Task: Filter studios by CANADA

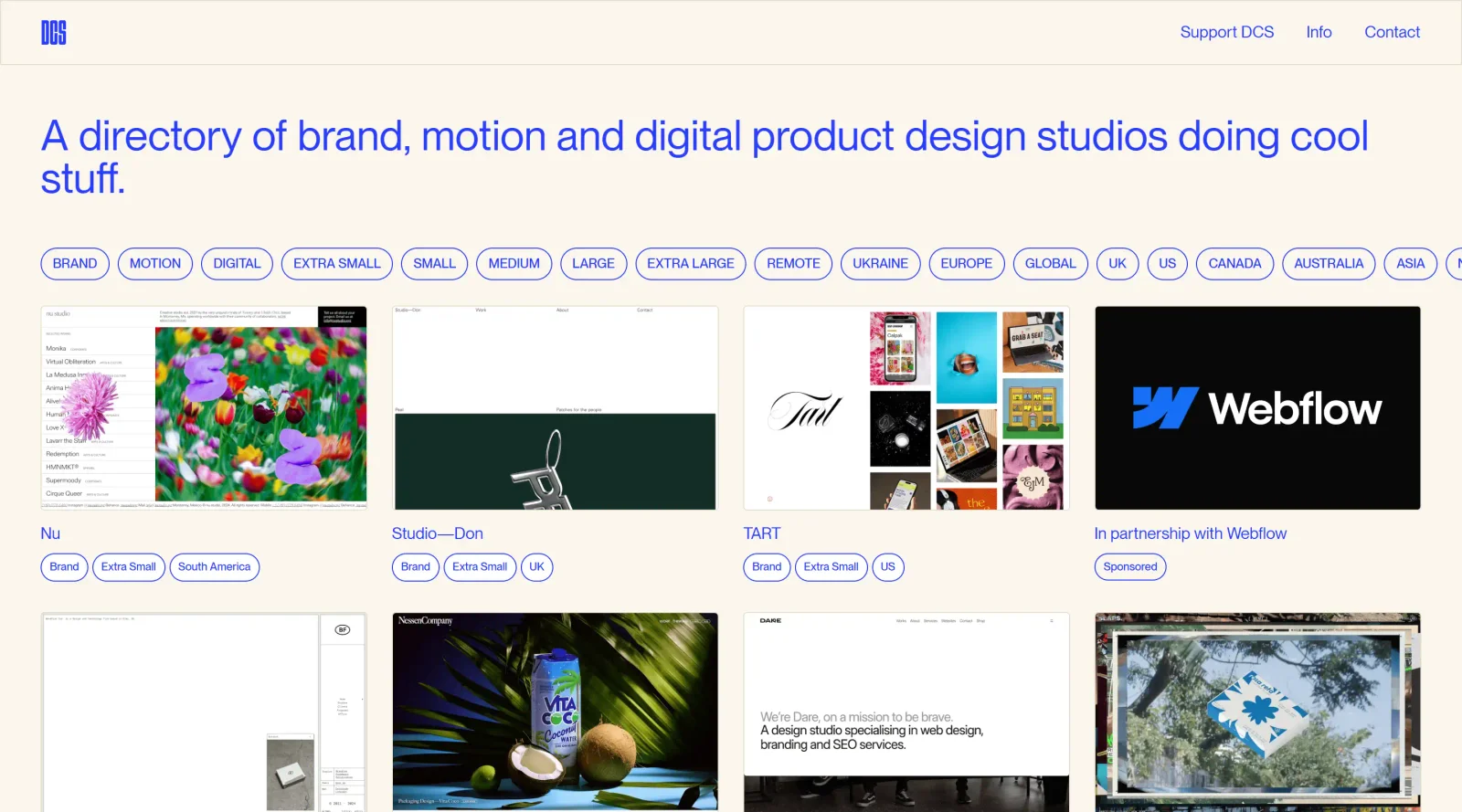Action: (x=1234, y=263)
